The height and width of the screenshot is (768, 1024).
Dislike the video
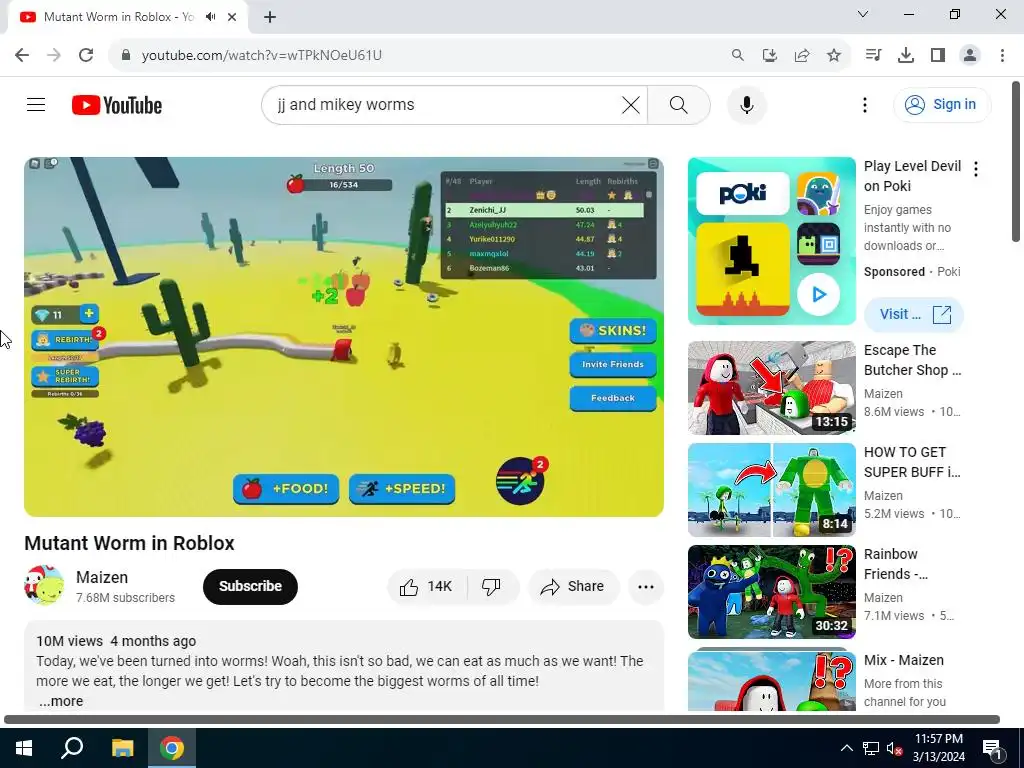pyautogui.click(x=492, y=586)
